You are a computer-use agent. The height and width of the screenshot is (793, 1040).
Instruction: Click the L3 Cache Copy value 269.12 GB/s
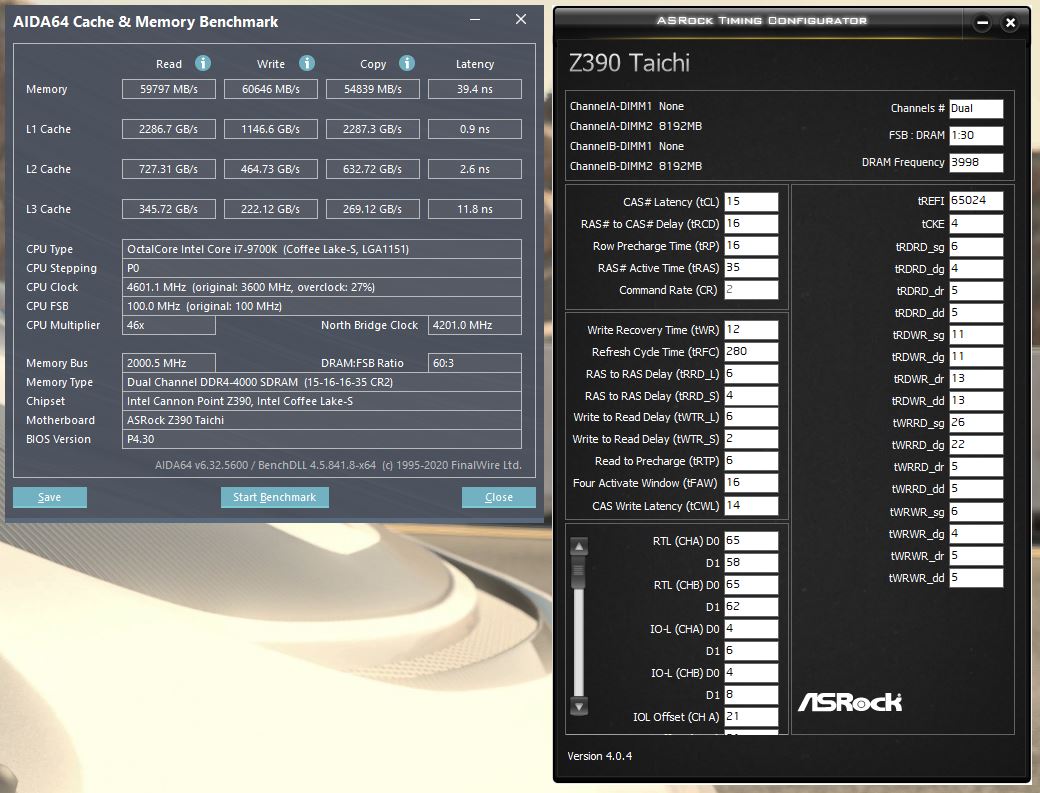(x=373, y=209)
